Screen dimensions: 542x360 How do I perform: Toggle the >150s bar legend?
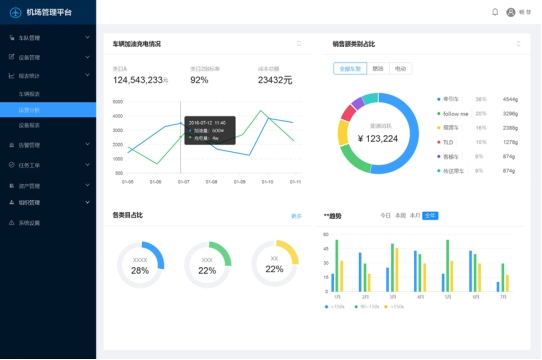(335, 306)
